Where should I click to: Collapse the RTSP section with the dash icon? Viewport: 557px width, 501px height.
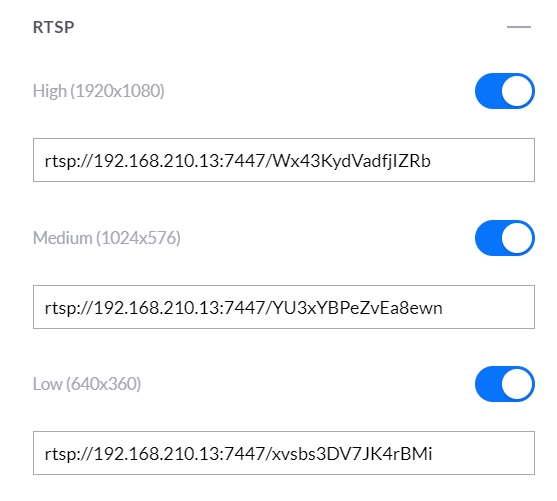(519, 27)
